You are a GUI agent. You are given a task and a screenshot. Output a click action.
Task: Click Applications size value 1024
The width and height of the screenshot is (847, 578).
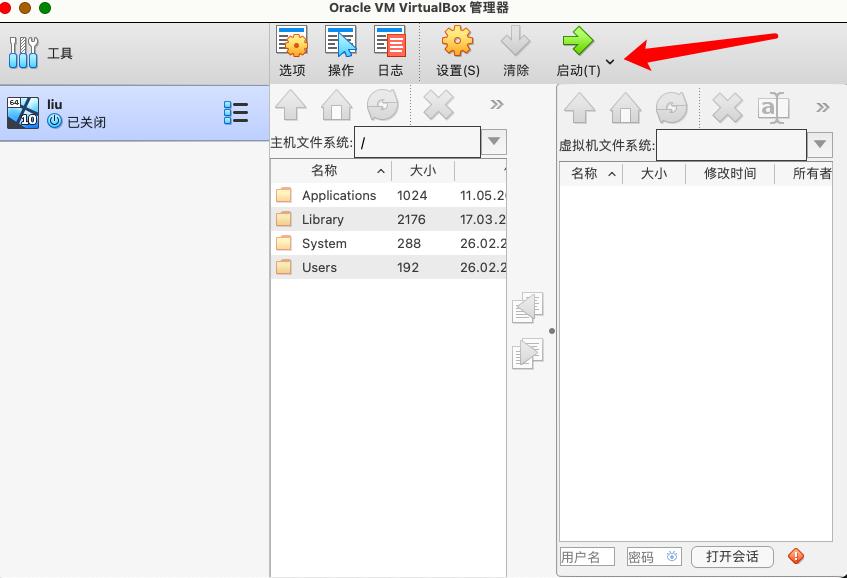[412, 196]
